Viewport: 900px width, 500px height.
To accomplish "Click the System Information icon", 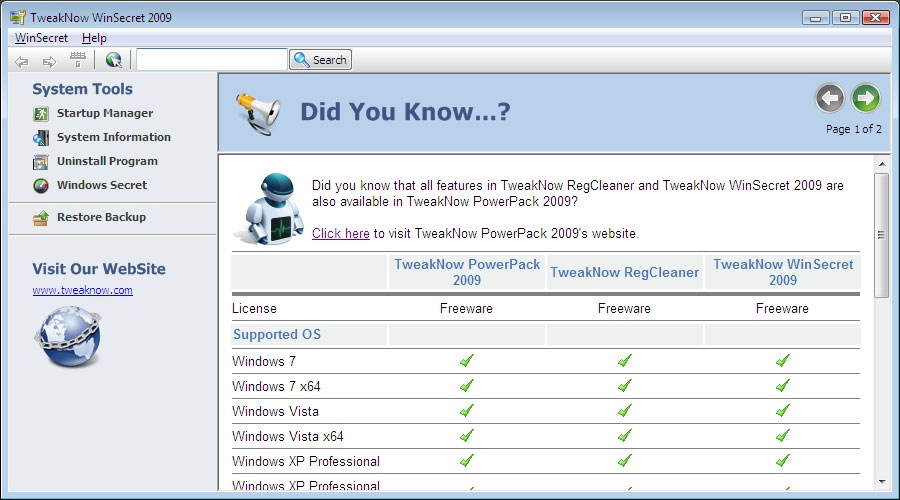I will tap(41, 138).
